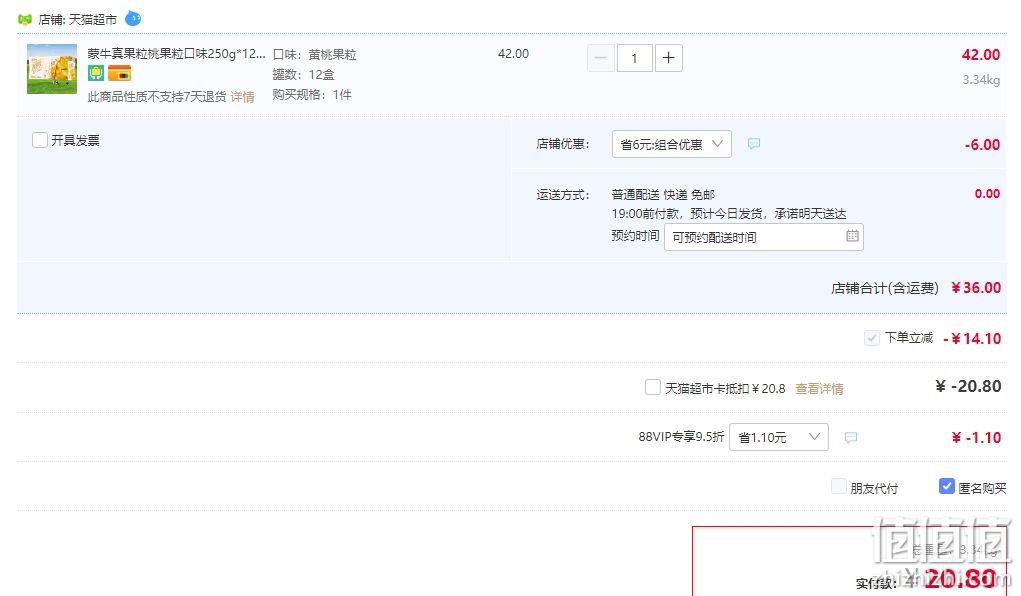Click the 下单立减 amount -¥14.10
The image size is (1021, 596).
(972, 338)
